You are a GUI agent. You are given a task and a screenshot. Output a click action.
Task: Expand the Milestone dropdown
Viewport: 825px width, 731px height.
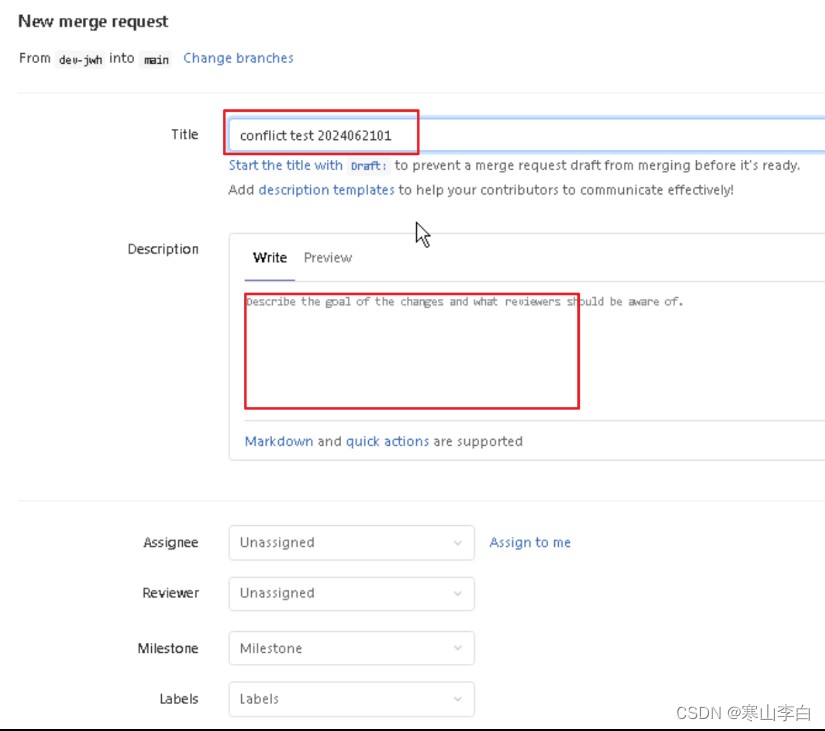click(351, 648)
